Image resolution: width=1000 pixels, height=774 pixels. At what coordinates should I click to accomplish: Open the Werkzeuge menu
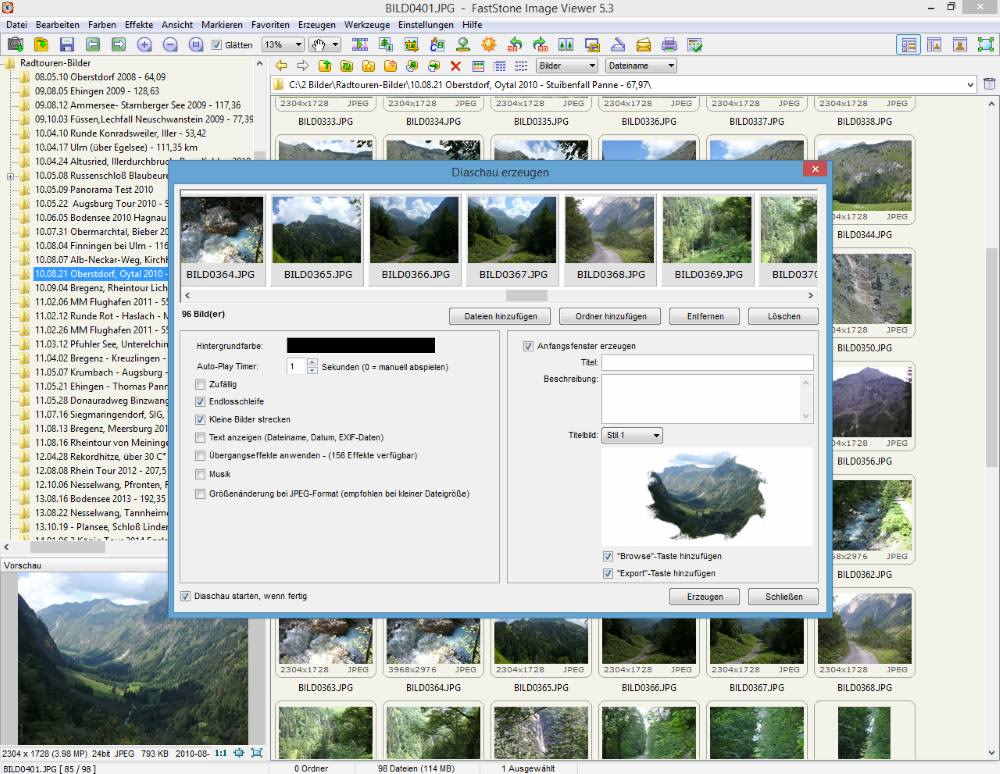pos(372,24)
